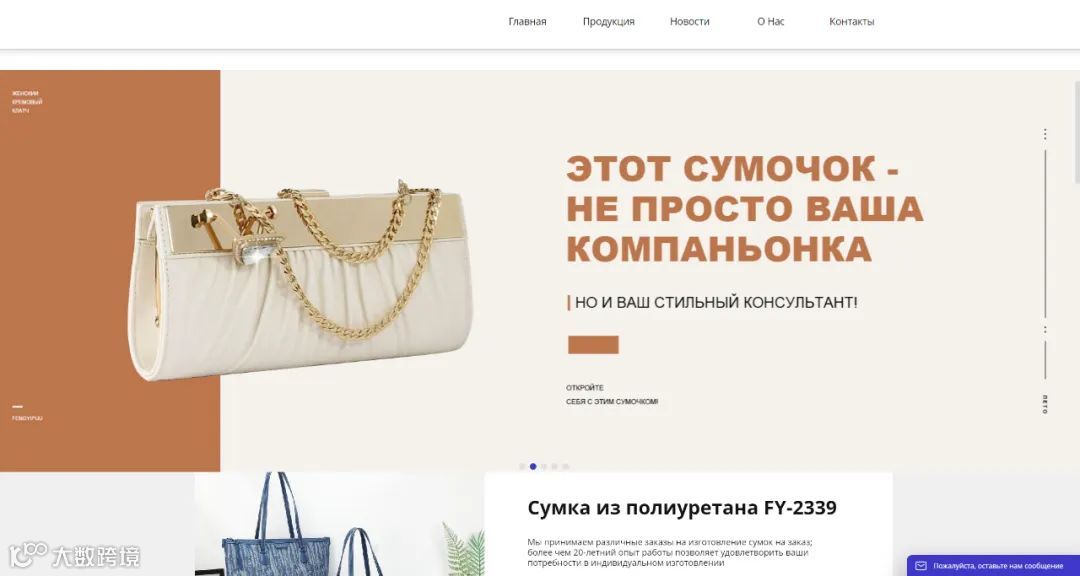Click the fern plant decoration image

click(464, 550)
